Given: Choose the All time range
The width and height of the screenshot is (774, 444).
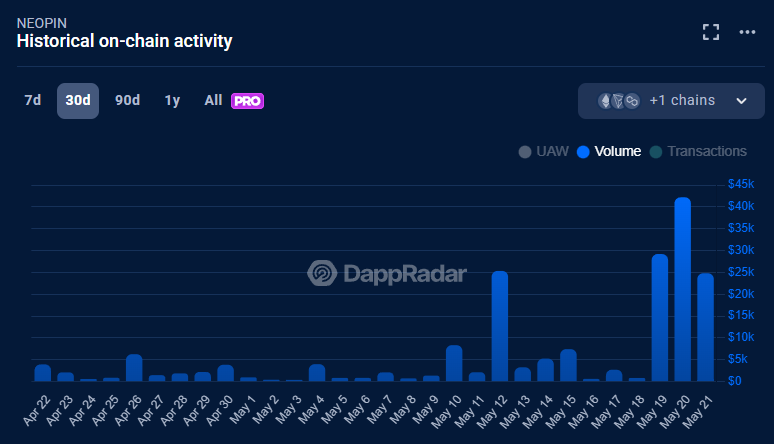Looking at the screenshot, I should 213,100.
